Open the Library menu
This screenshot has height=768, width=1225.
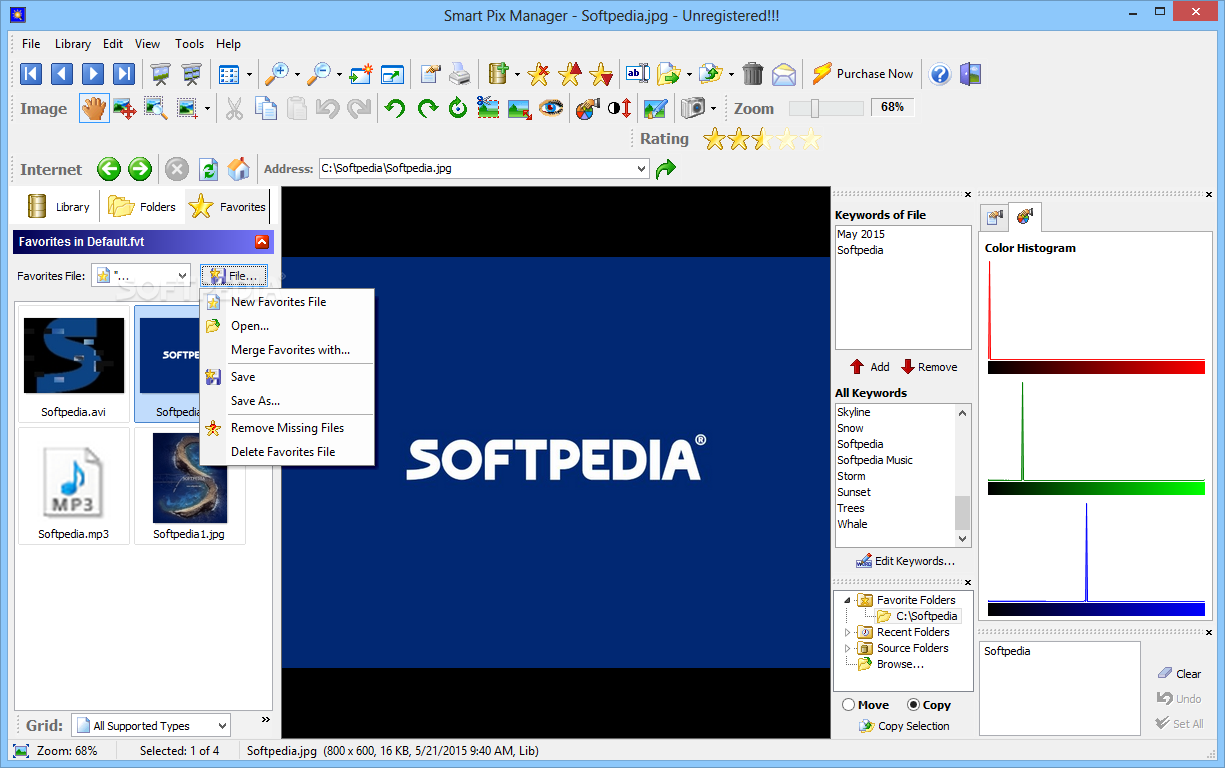[x=73, y=44]
